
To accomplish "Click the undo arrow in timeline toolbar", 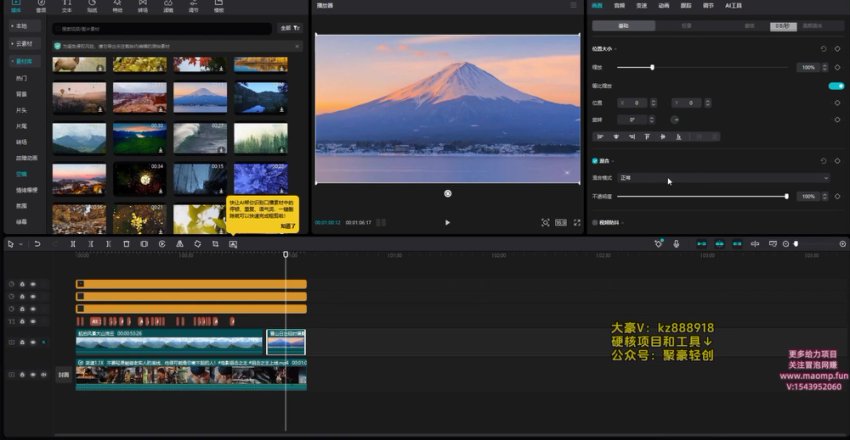I will tap(37, 244).
